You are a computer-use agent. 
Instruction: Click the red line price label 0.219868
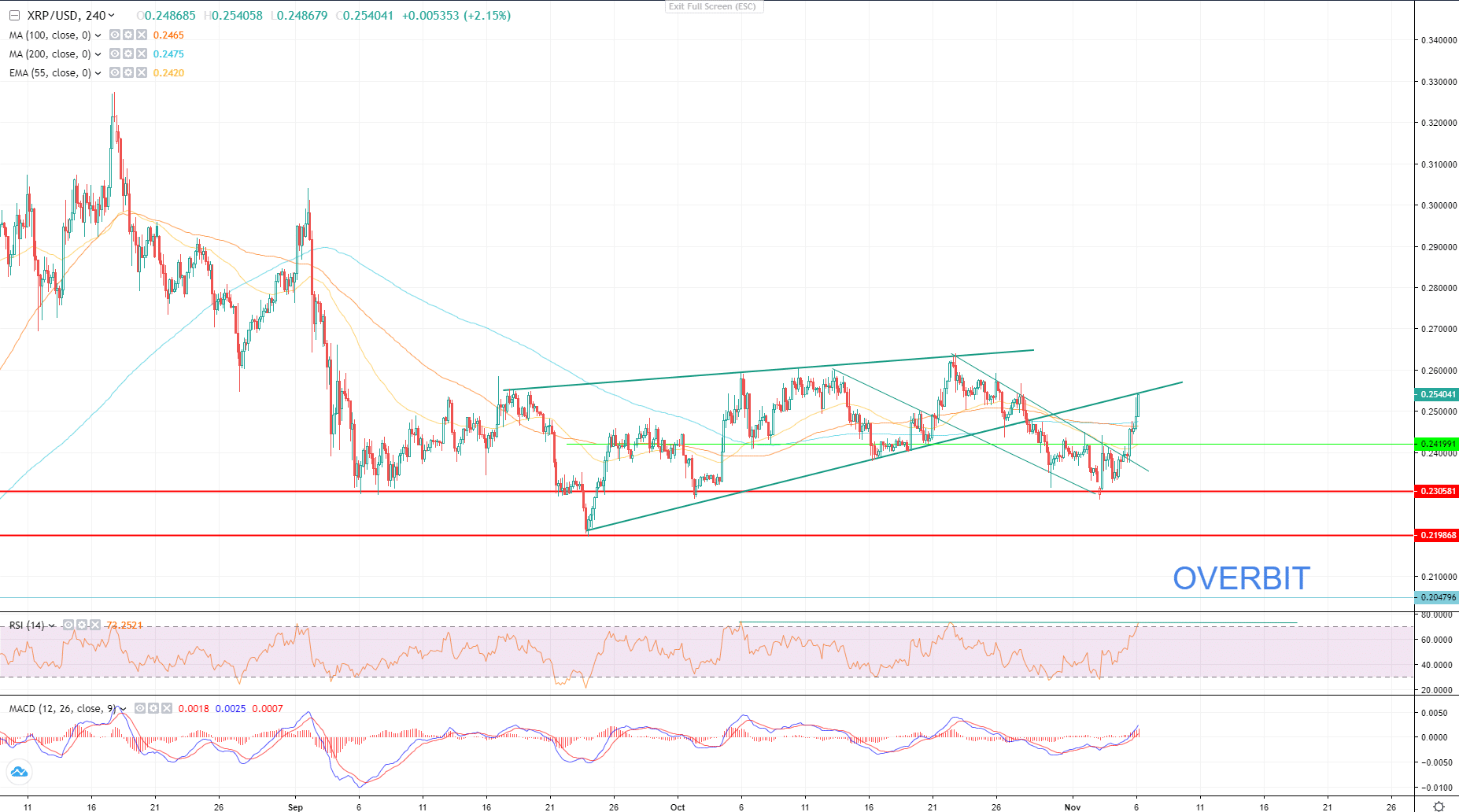tap(1436, 535)
